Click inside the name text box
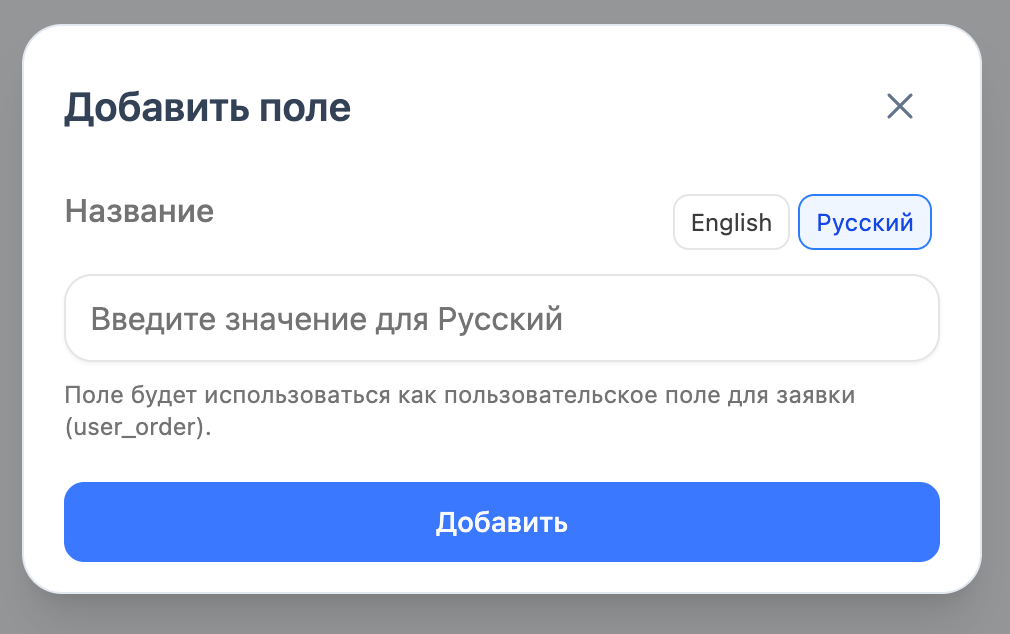The height and width of the screenshot is (634, 1010). click(501, 319)
